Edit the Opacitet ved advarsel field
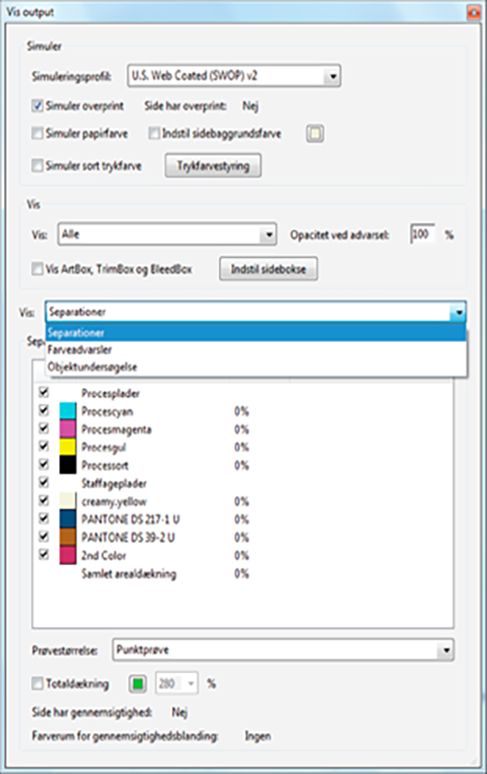 point(422,234)
